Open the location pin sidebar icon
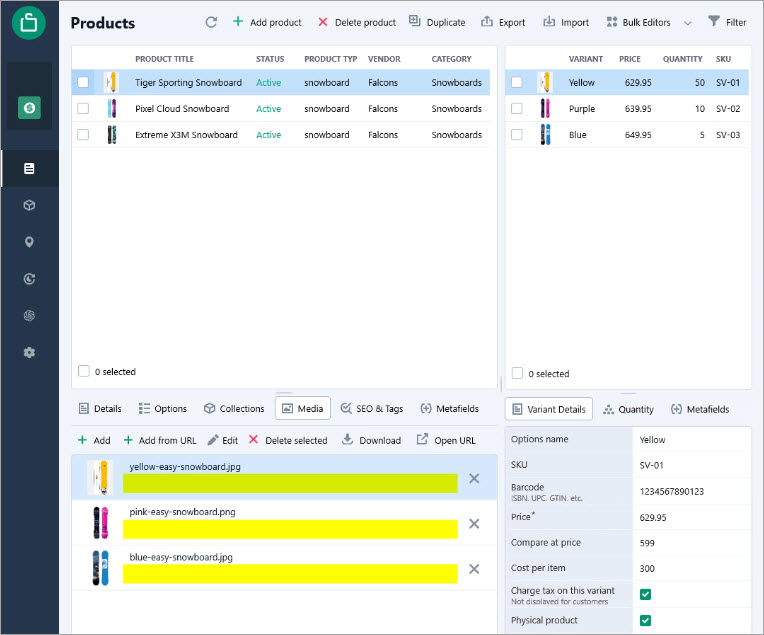 (29, 242)
